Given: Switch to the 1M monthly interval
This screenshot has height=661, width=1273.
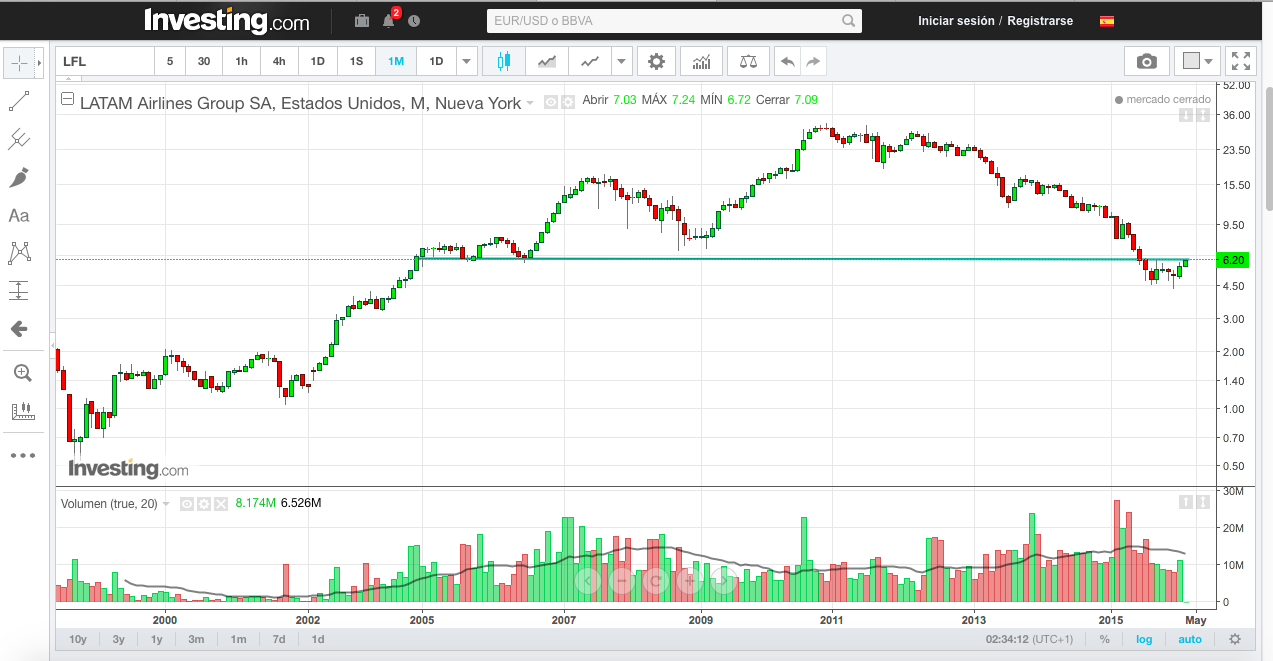Looking at the screenshot, I should pos(396,61).
